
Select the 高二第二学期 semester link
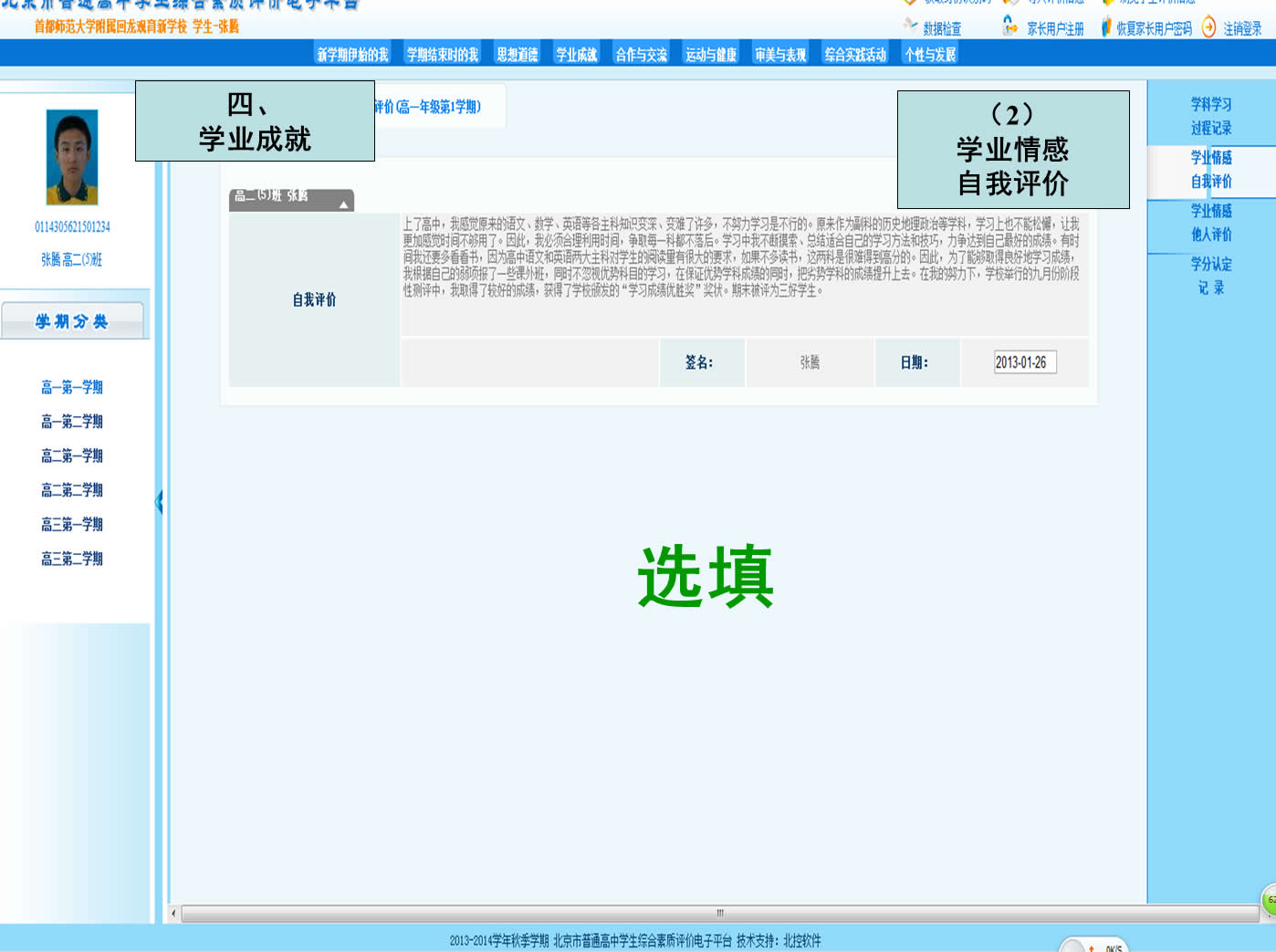pos(72,490)
